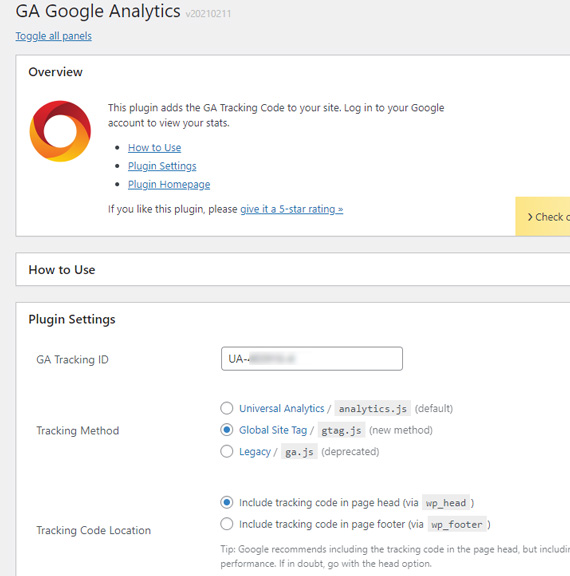This screenshot has width=570, height=576.
Task: Open the Legacy tracking link
Action: pos(255,451)
